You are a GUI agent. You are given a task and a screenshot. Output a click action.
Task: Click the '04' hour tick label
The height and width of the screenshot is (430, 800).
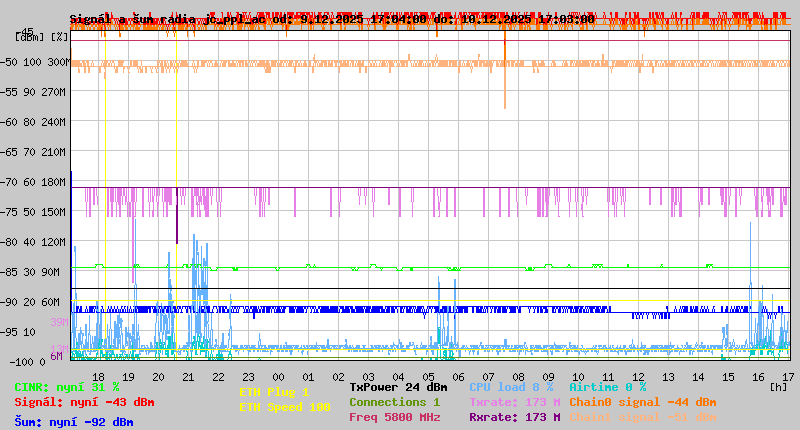pos(398,377)
